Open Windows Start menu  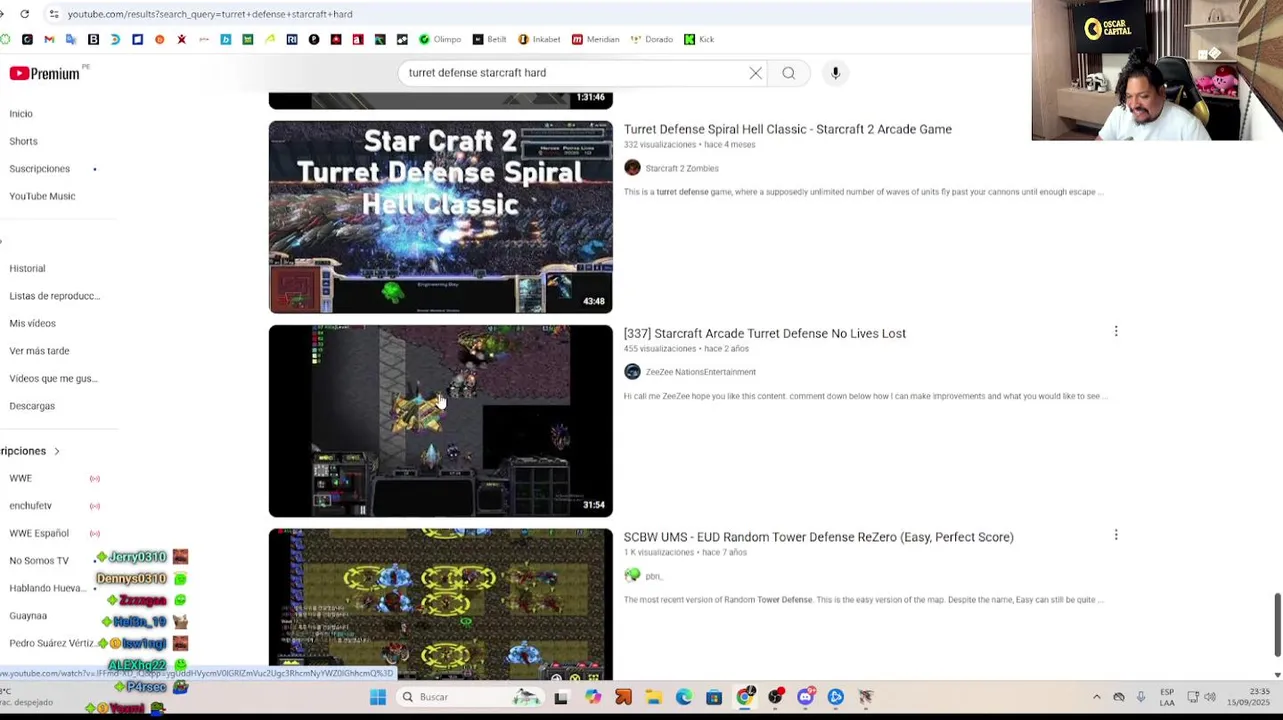(378, 697)
